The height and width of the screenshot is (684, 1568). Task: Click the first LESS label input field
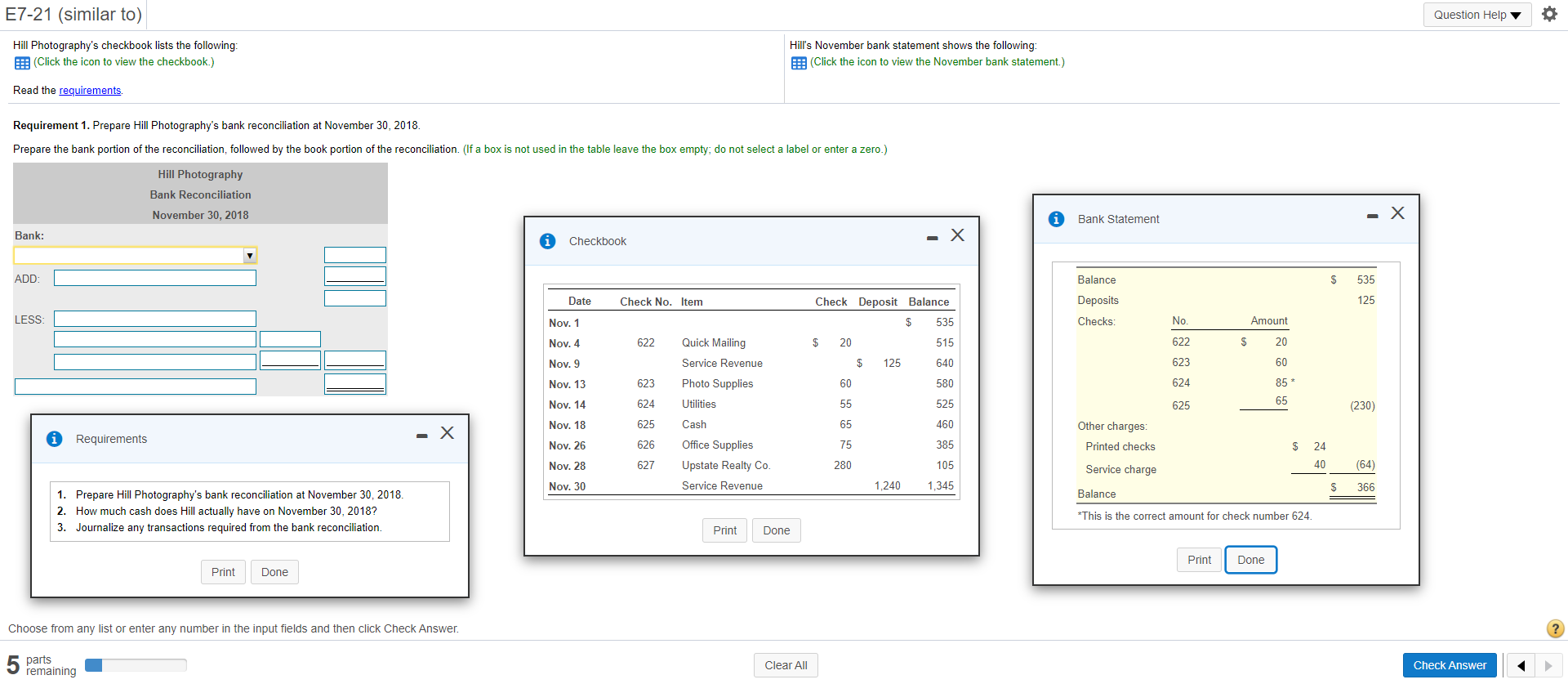155,319
